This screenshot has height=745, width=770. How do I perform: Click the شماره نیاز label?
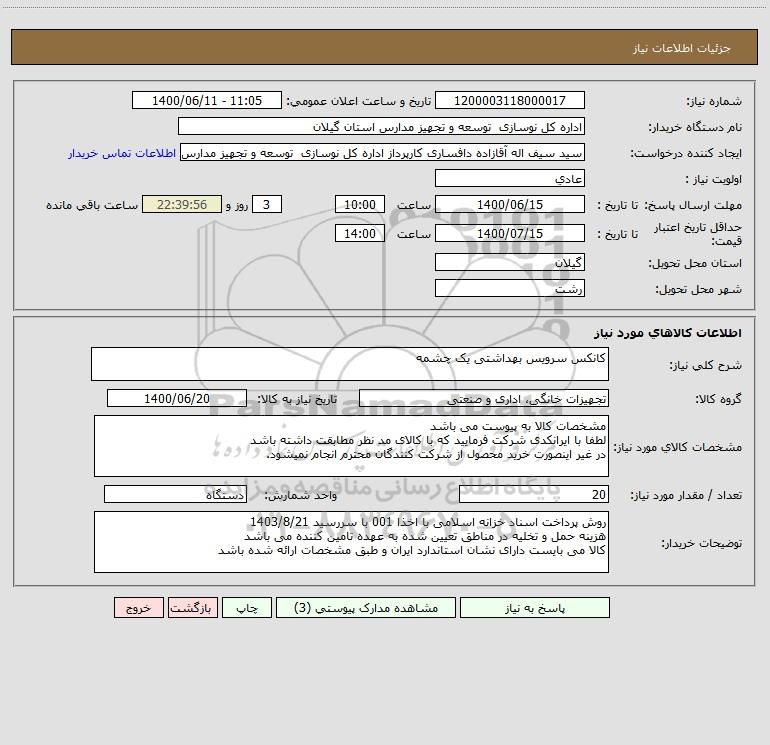pyautogui.click(x=714, y=102)
